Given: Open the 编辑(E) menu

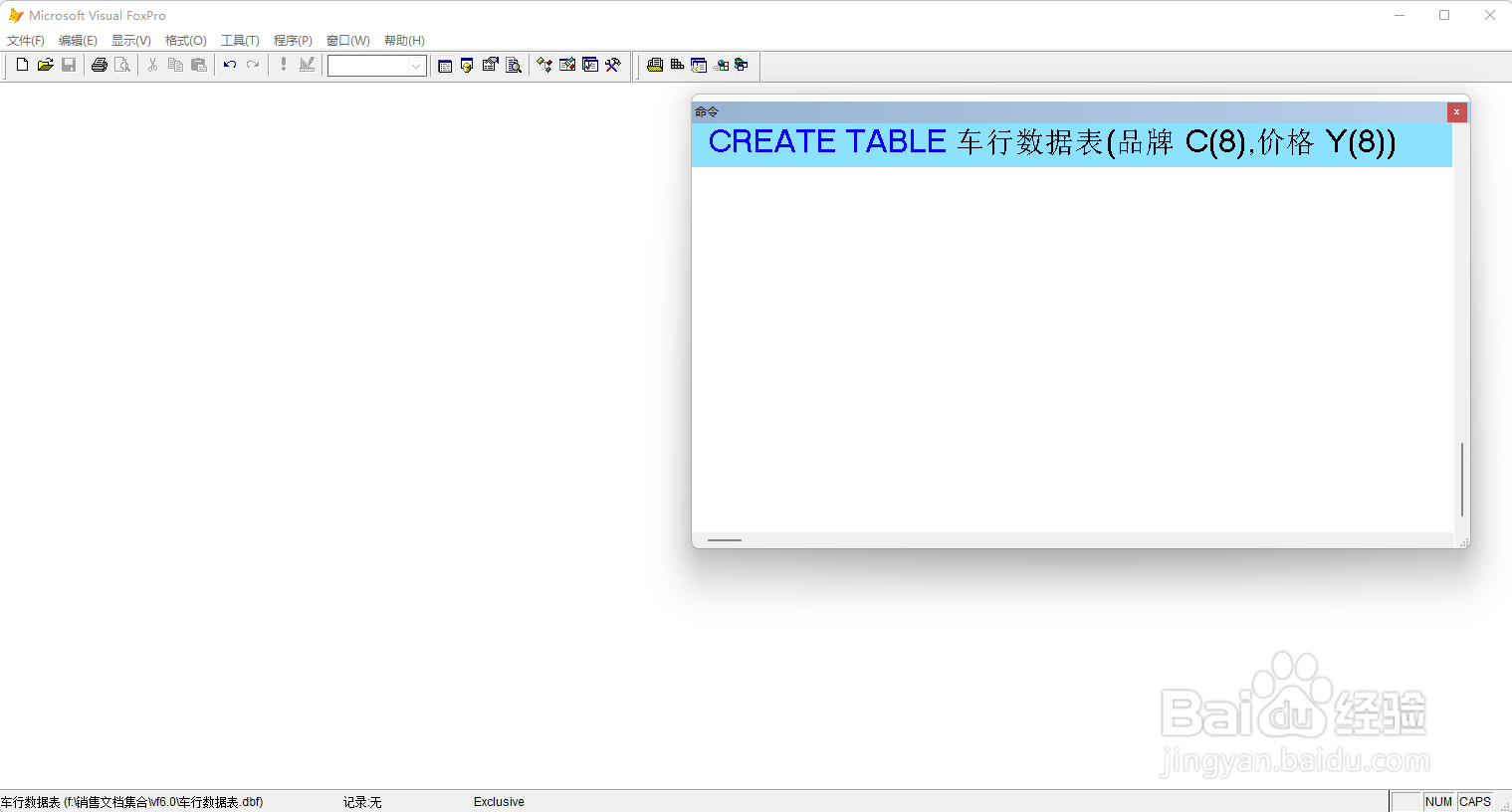Looking at the screenshot, I should 78,41.
